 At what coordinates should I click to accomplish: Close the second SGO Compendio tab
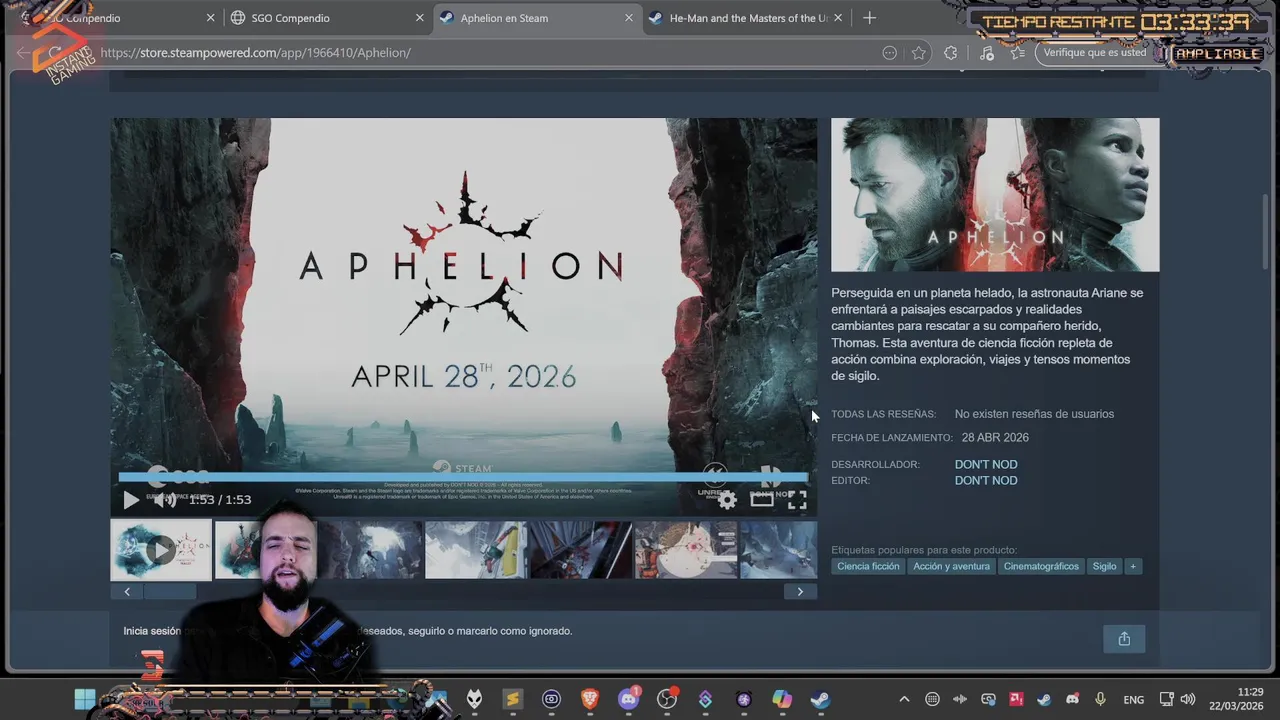420,18
